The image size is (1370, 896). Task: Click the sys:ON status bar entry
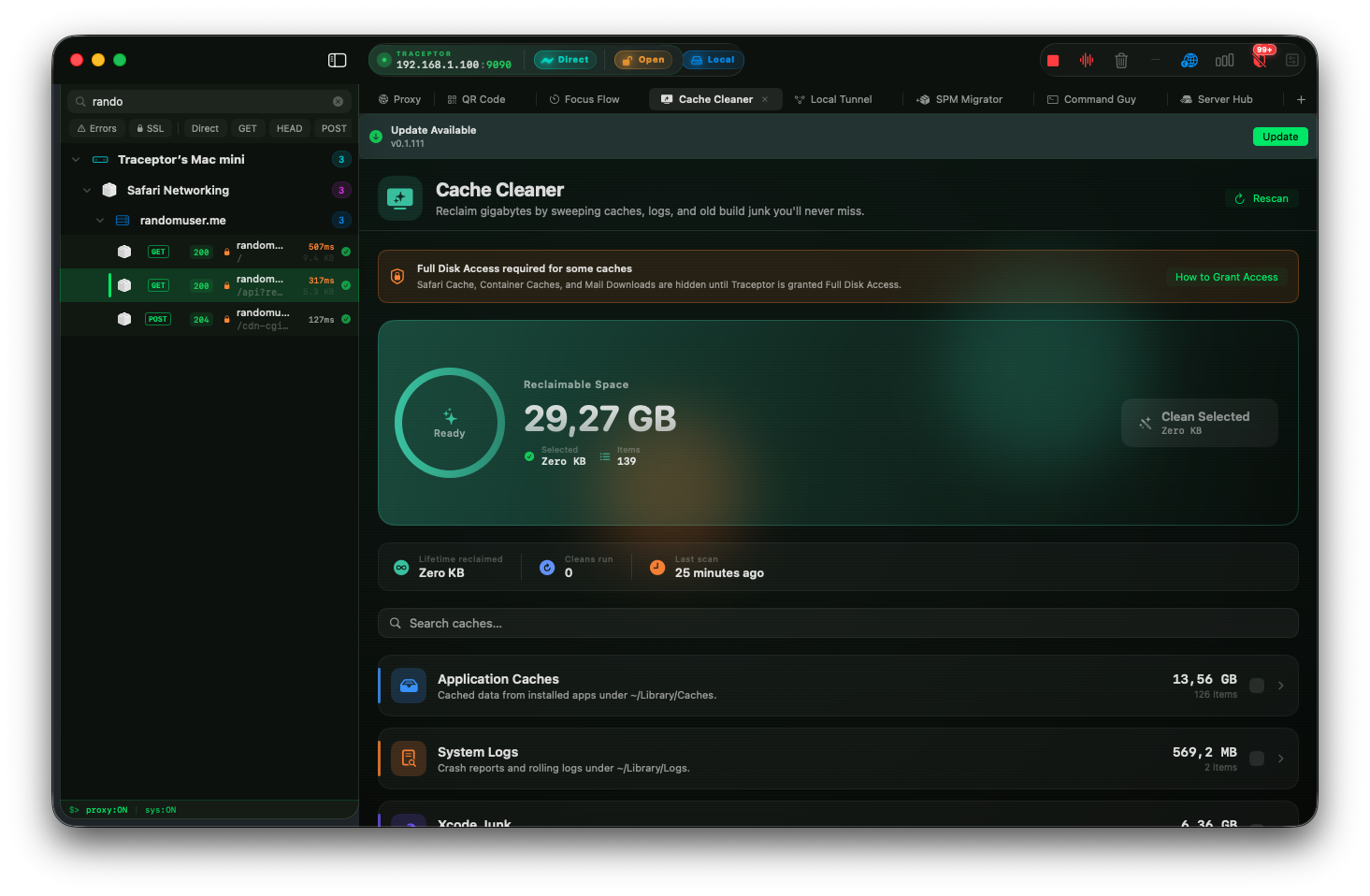click(161, 810)
